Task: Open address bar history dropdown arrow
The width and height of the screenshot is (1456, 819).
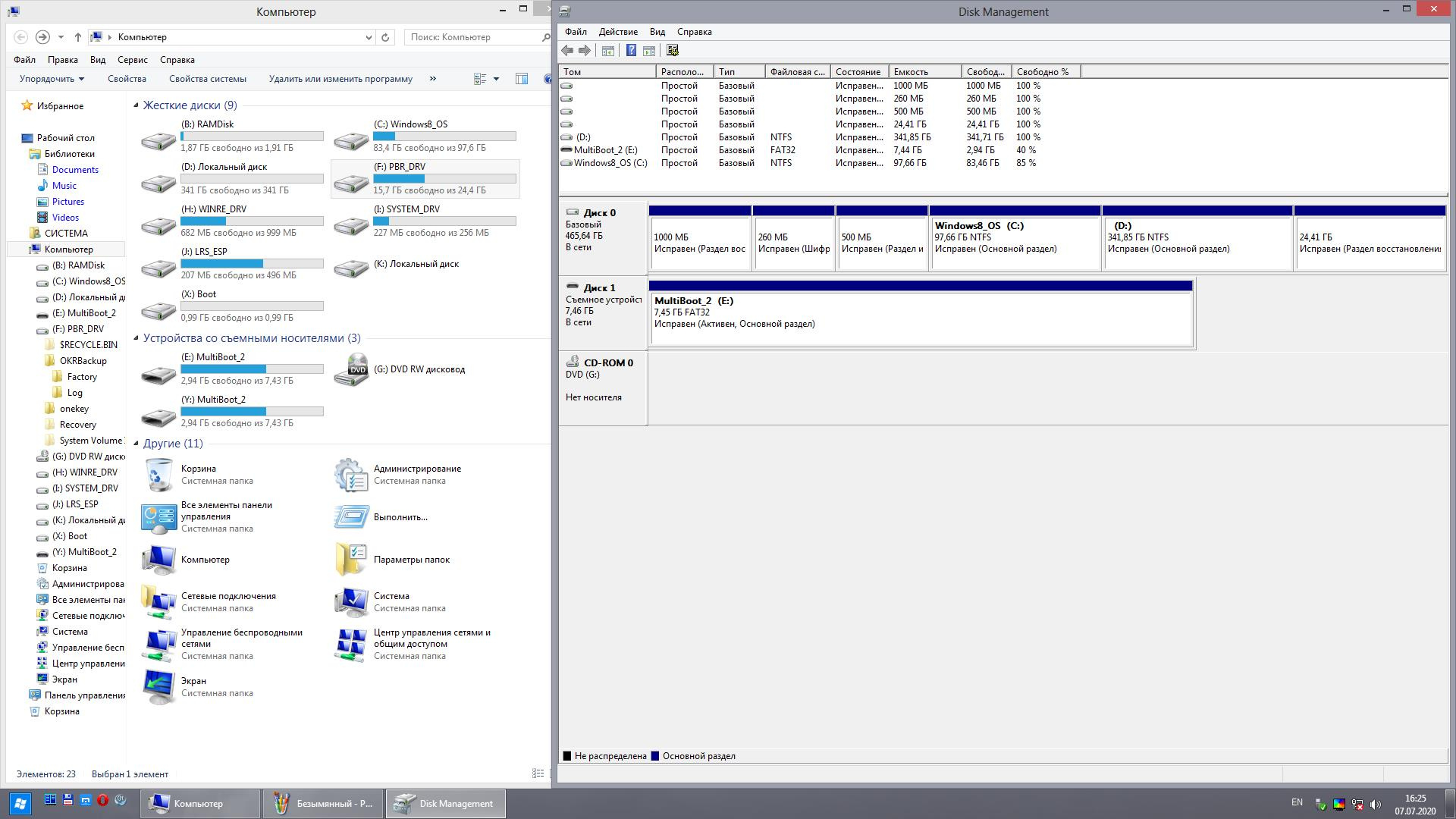Action: [x=369, y=37]
